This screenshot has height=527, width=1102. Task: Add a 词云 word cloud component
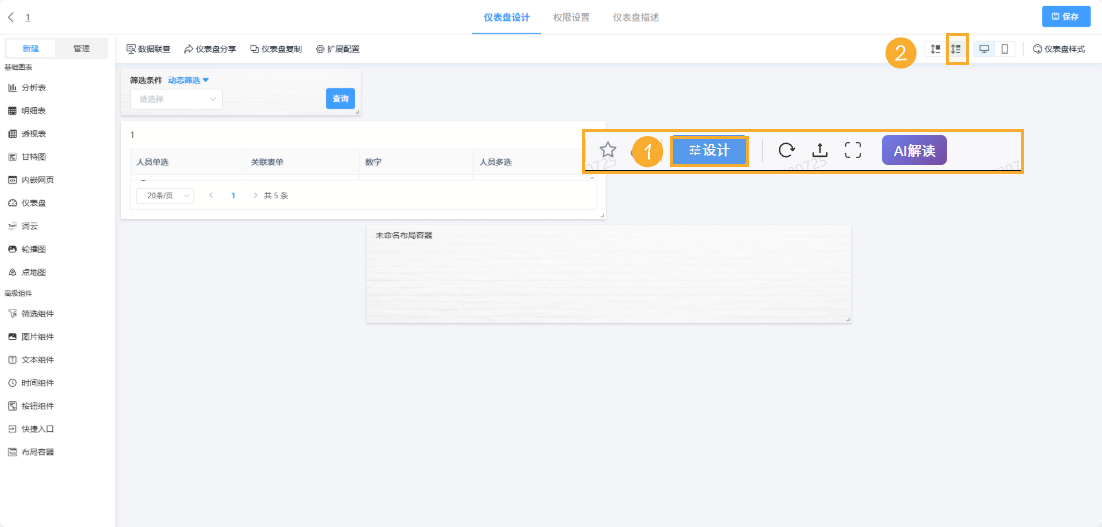[x=22, y=226]
